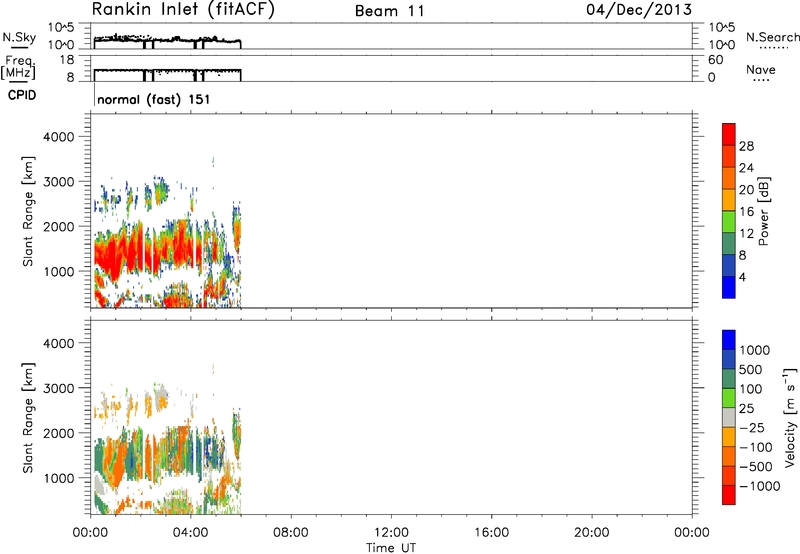Click the 'Velocity [m s-1]' colorbar title
The width and height of the screenshot is (800, 554).
(x=789, y=417)
